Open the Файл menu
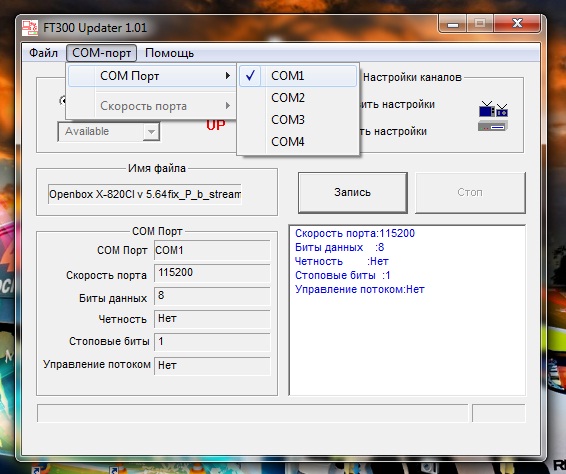This screenshot has height=474, width=566. click(43, 53)
